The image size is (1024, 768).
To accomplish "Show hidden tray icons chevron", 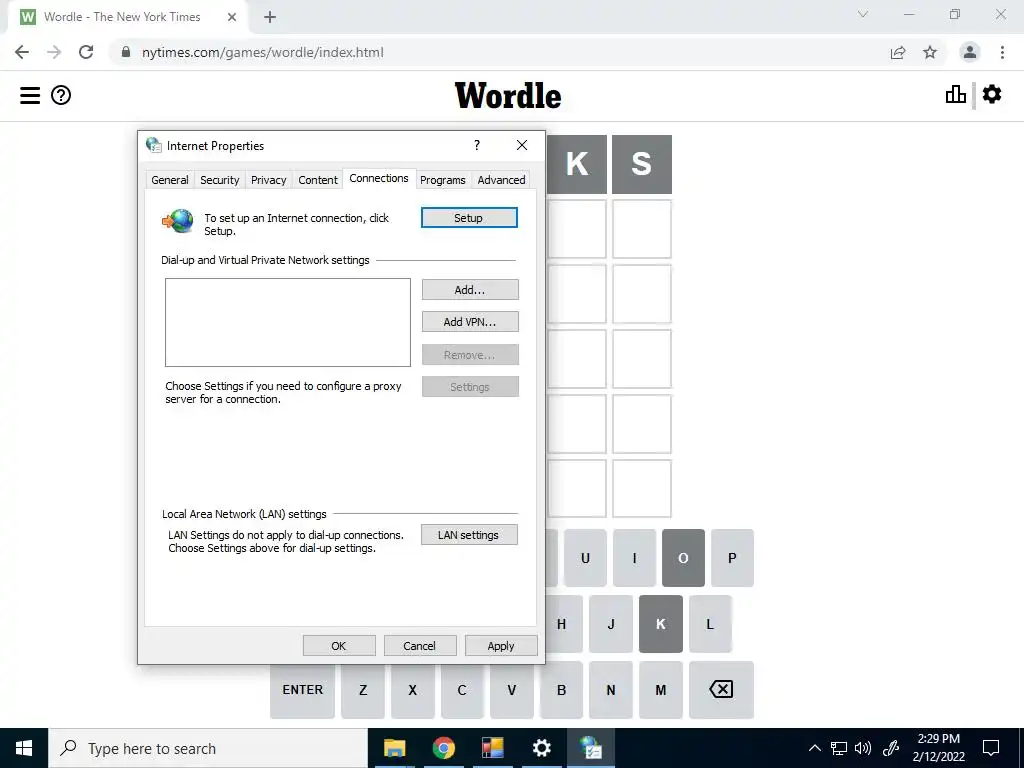I will pyautogui.click(x=814, y=748).
